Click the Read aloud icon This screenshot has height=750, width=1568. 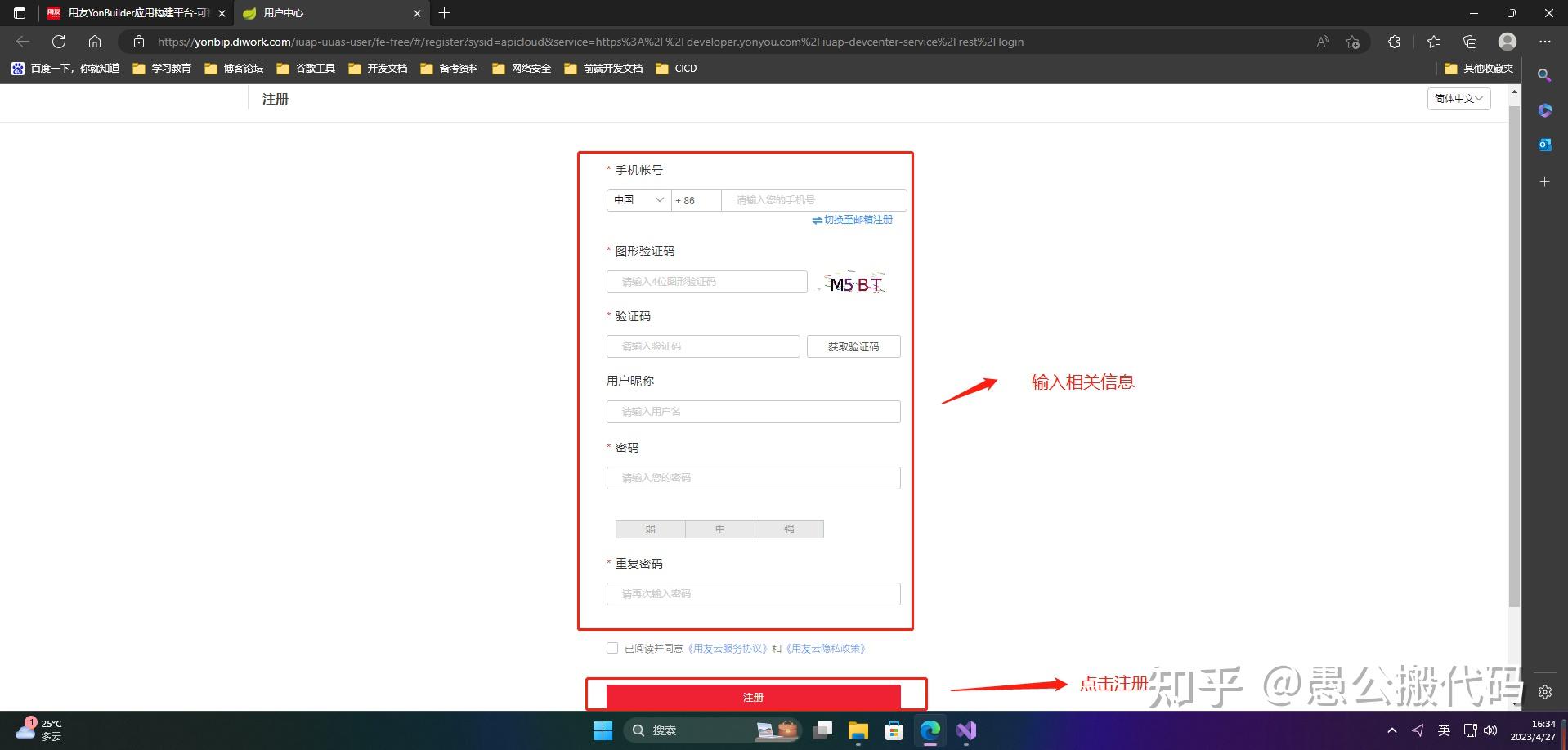coord(1323,41)
